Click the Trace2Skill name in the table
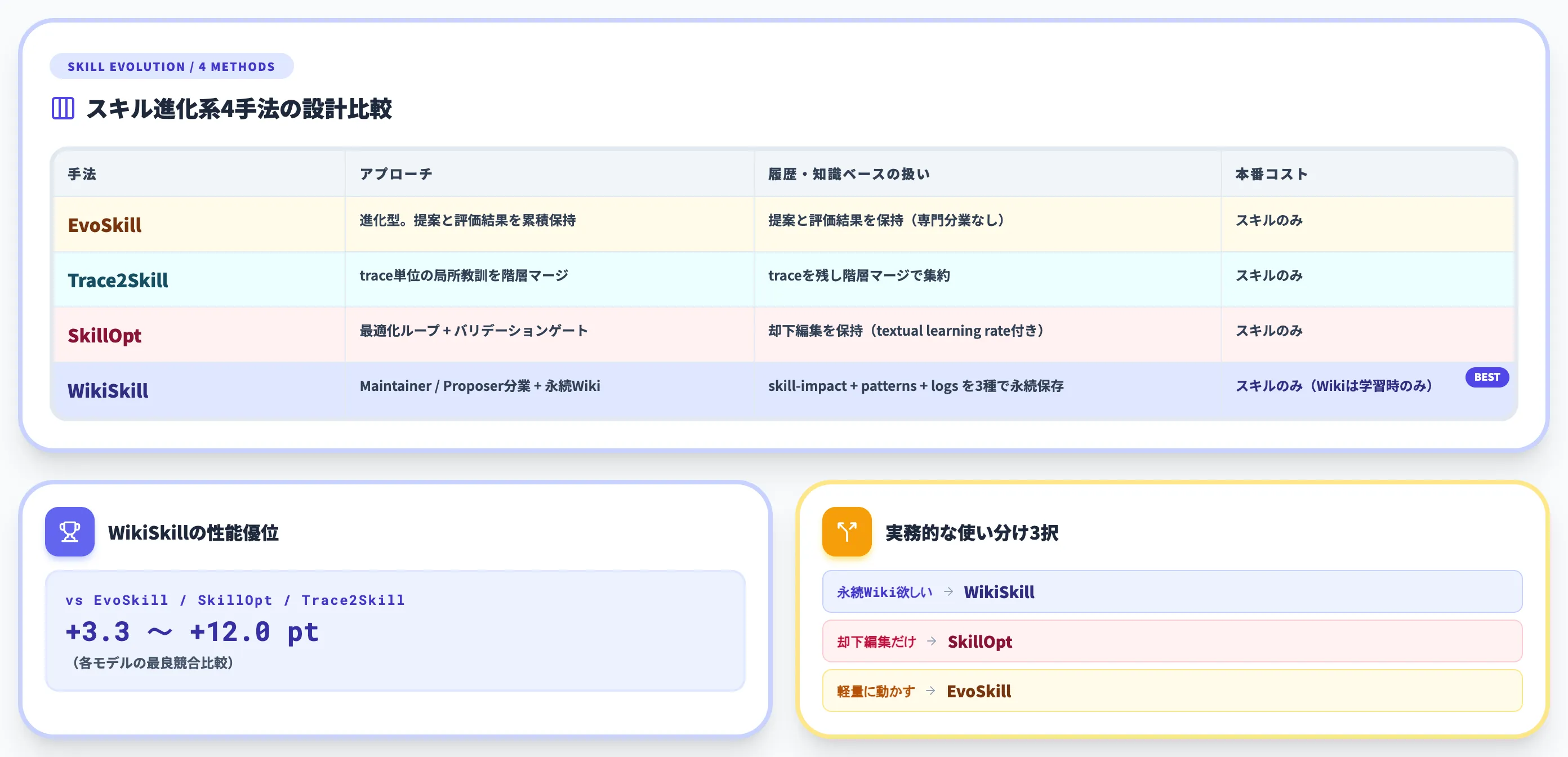This screenshot has width=1568, height=757. pos(118,280)
